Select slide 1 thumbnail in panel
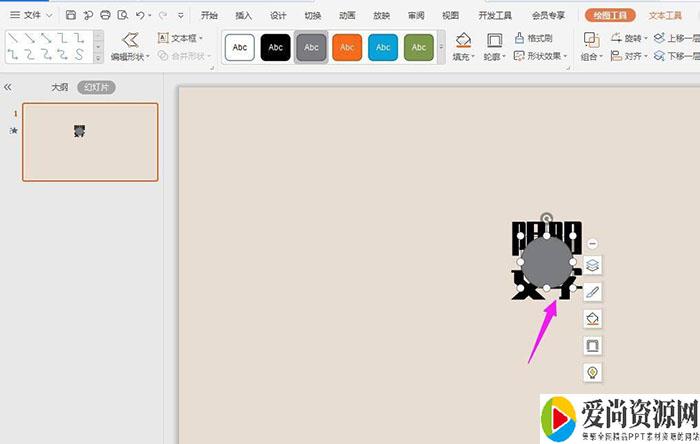 pos(90,142)
